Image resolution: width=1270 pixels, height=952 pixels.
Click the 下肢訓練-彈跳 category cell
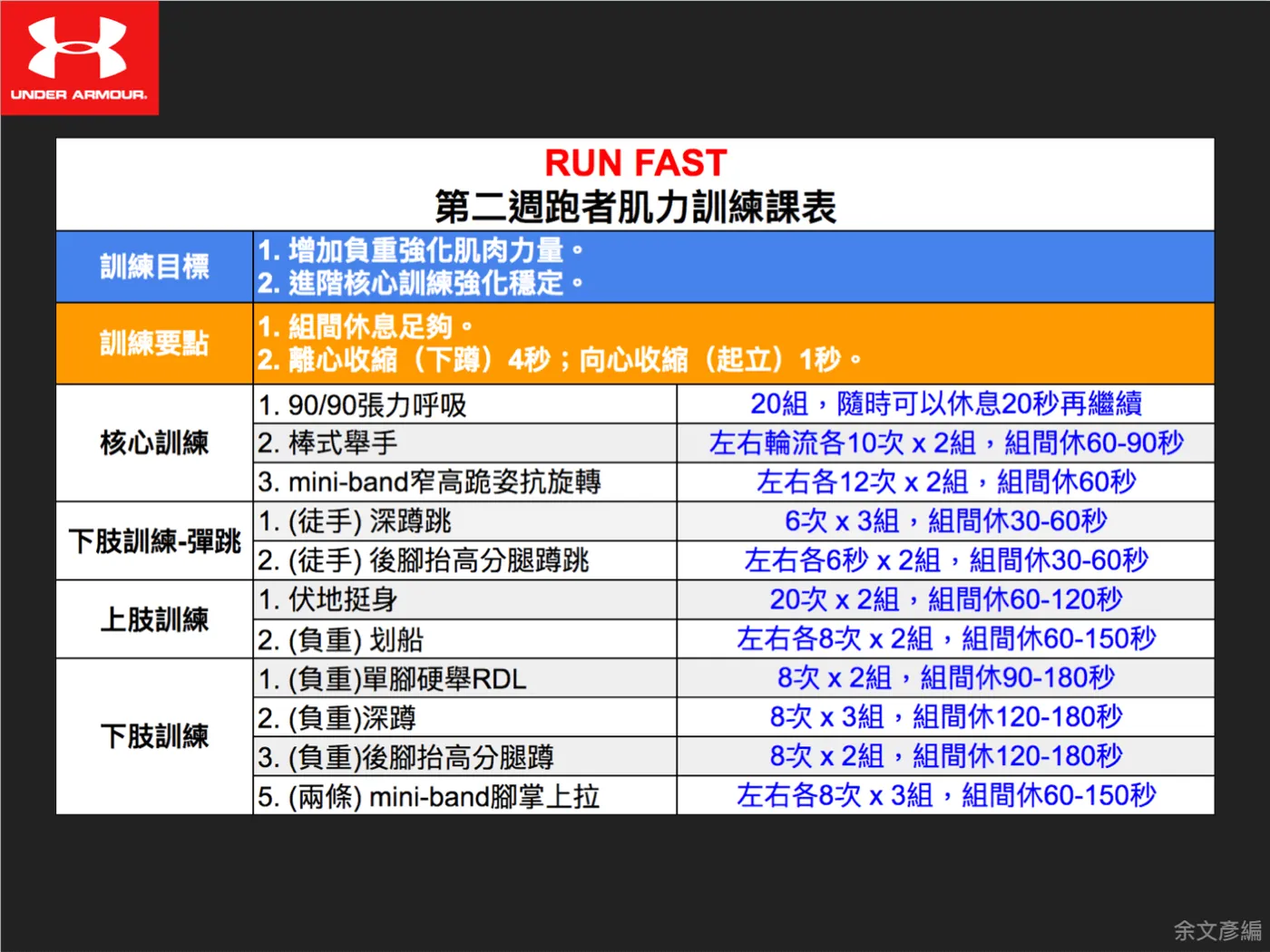(154, 541)
